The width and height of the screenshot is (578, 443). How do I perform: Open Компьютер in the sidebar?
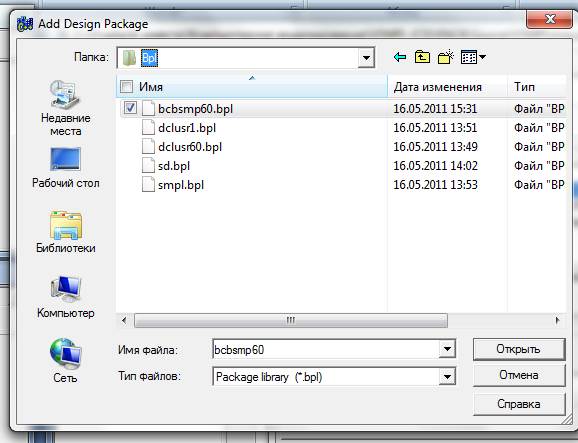(x=66, y=297)
